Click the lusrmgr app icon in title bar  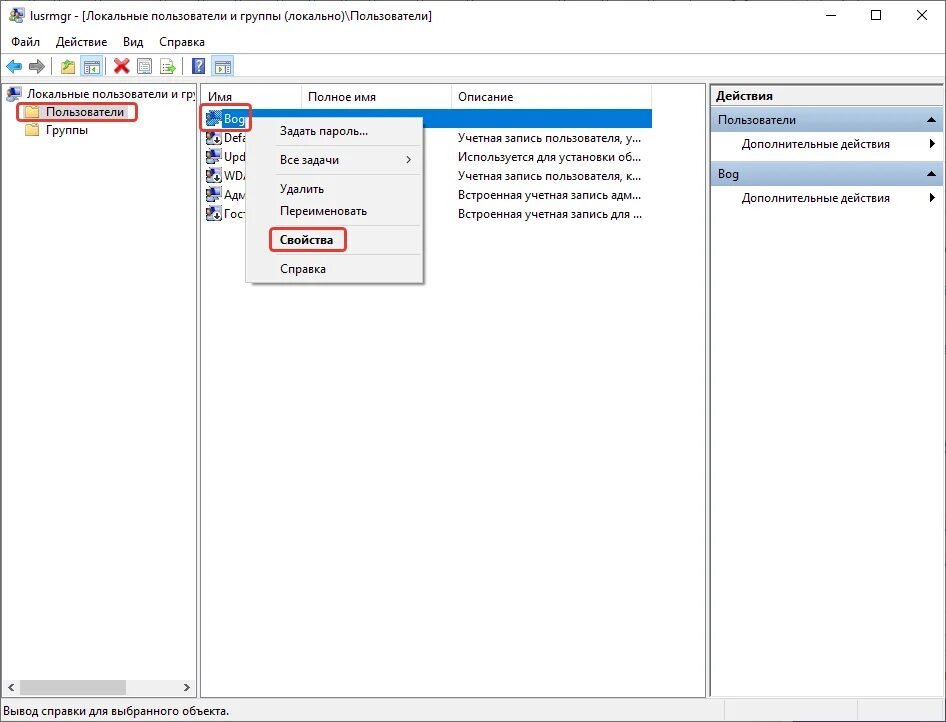16,16
